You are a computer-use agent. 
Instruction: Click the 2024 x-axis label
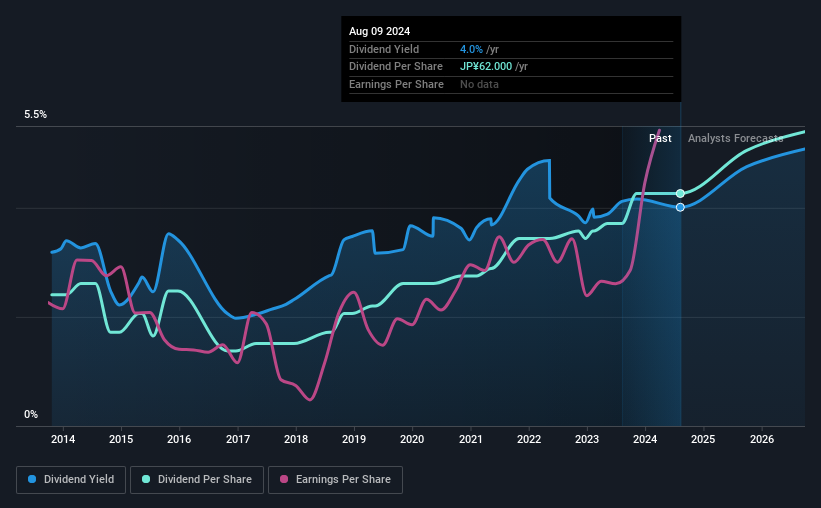[645, 439]
